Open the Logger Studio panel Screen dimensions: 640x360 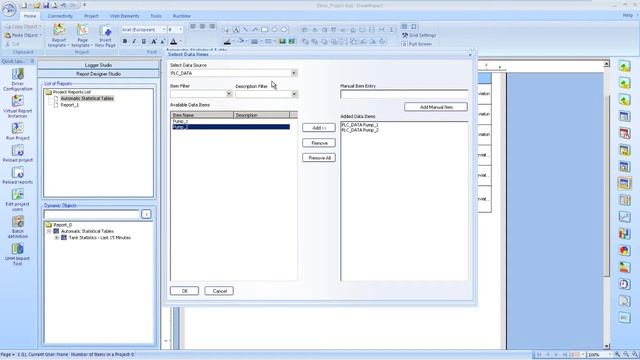pos(98,65)
